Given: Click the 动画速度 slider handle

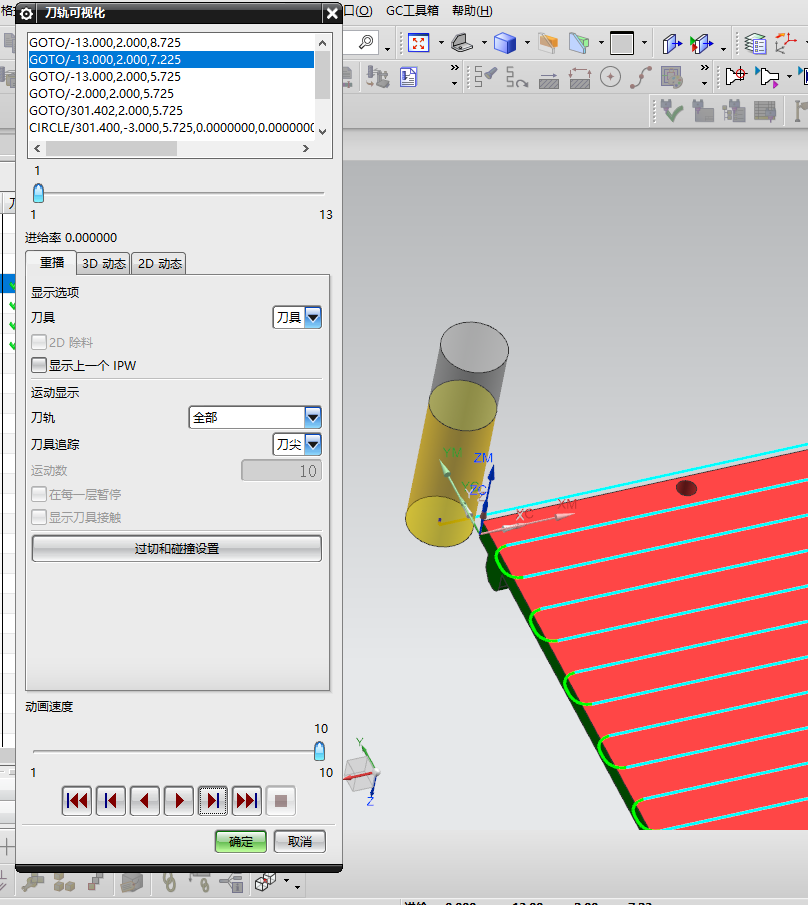Looking at the screenshot, I should pyautogui.click(x=319, y=751).
